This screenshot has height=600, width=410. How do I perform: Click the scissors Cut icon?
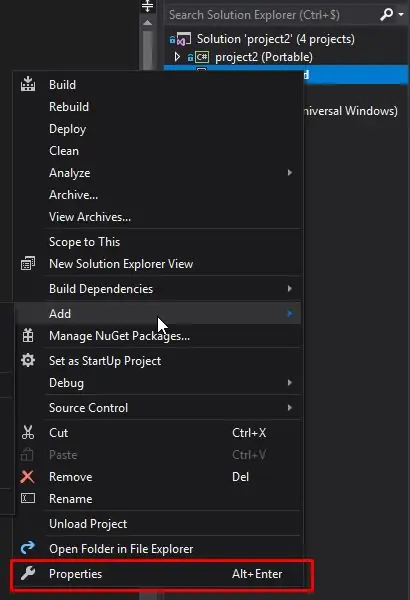point(28,432)
